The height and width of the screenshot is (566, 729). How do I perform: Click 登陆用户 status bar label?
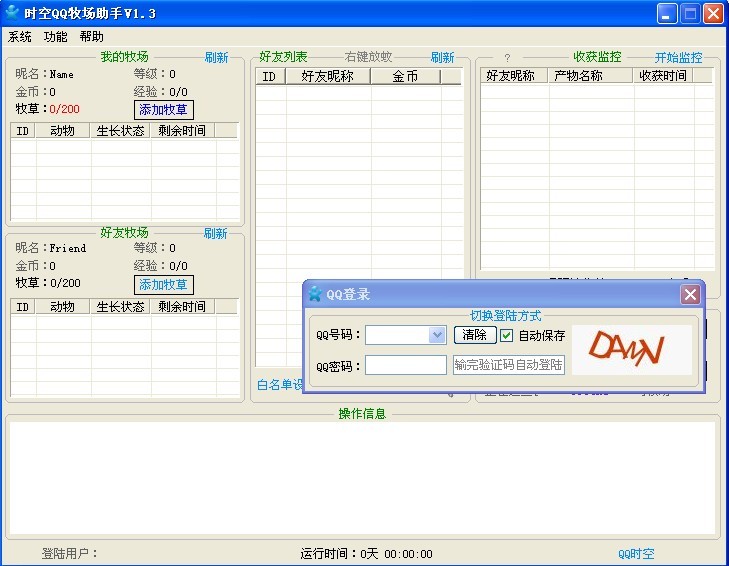pos(69,553)
